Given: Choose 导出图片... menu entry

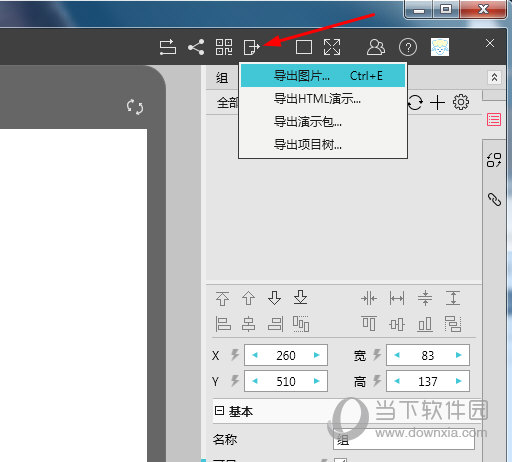Looking at the screenshot, I should [x=323, y=76].
